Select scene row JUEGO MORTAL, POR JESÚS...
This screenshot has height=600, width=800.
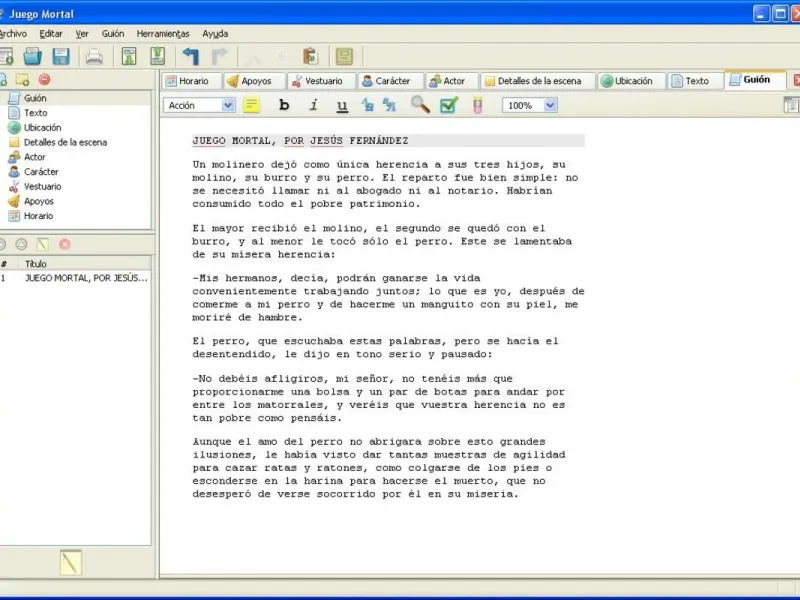coord(76,278)
